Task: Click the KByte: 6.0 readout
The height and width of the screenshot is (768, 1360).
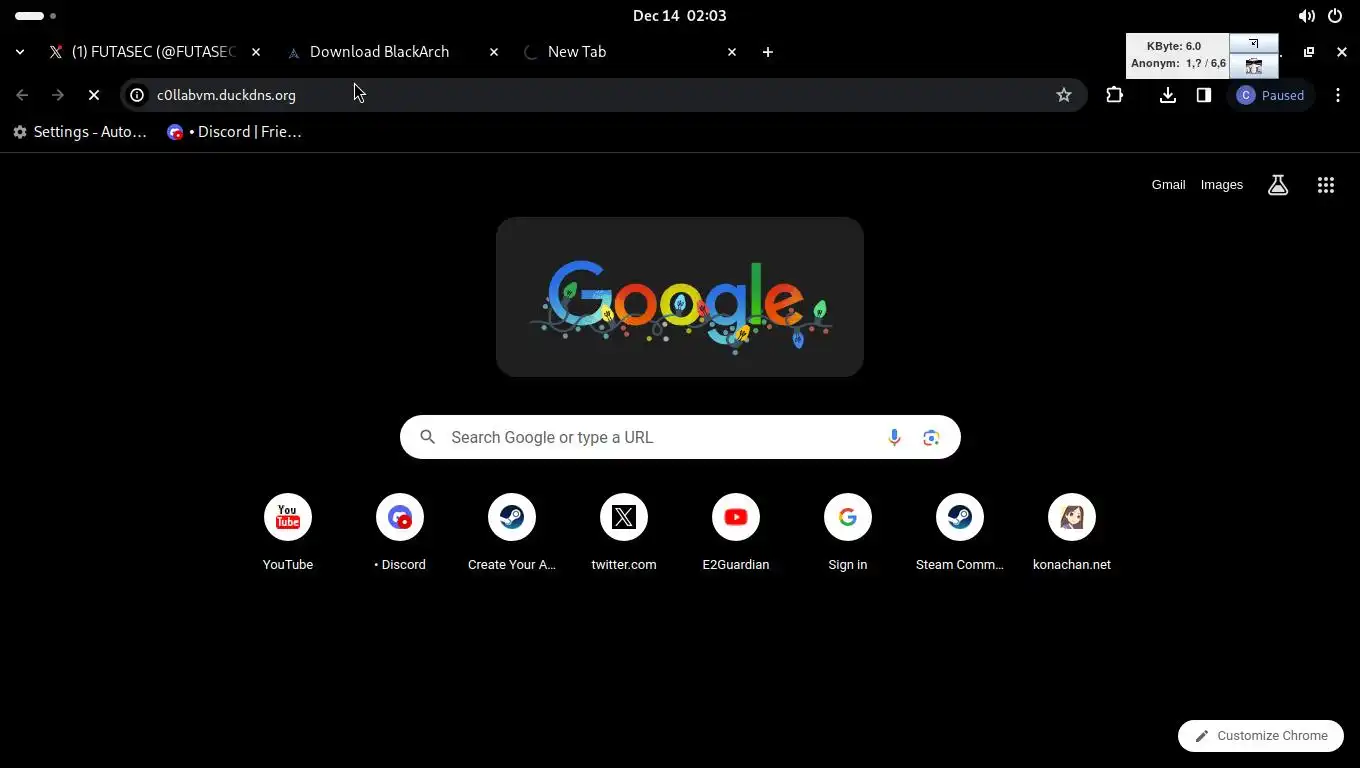Action: tap(1174, 46)
